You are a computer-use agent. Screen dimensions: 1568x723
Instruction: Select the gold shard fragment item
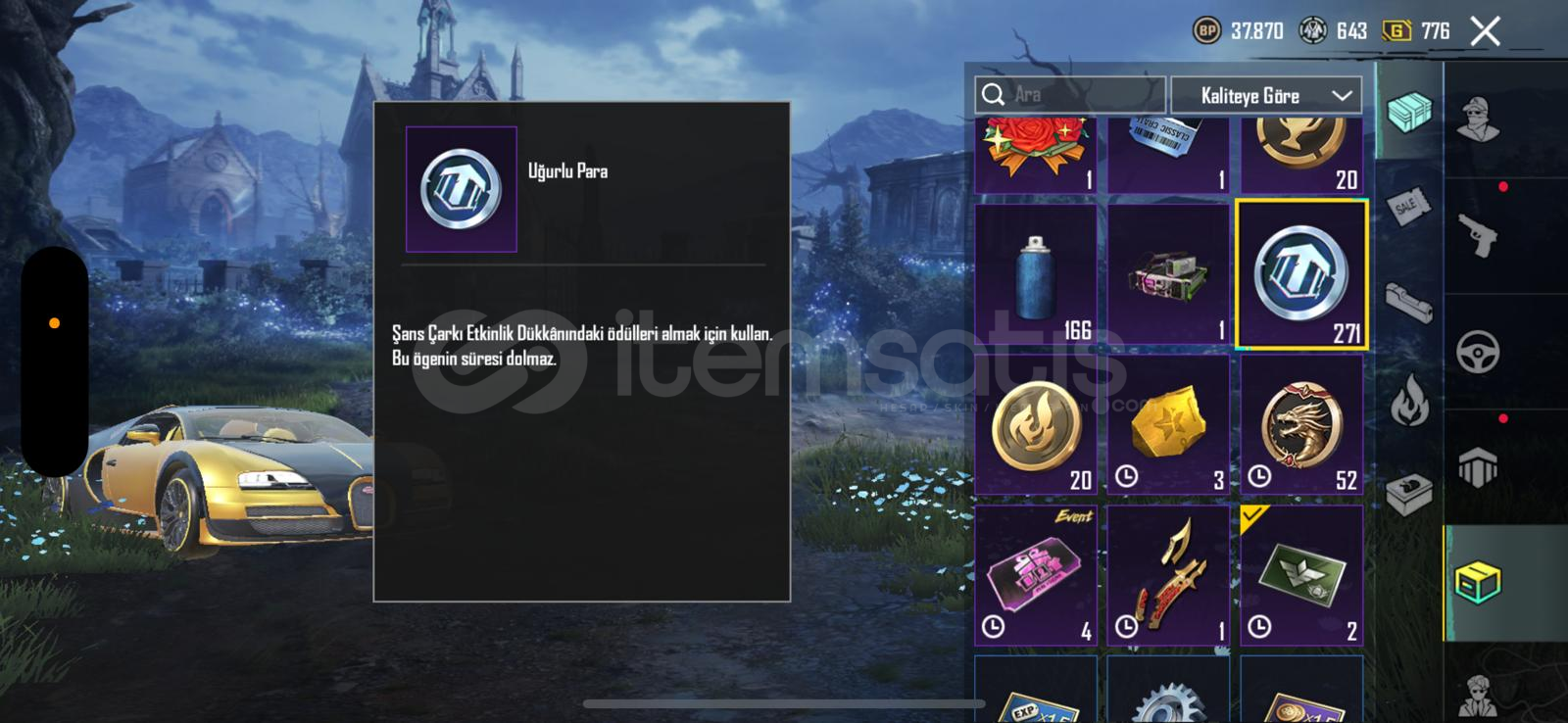[x=1168, y=425]
